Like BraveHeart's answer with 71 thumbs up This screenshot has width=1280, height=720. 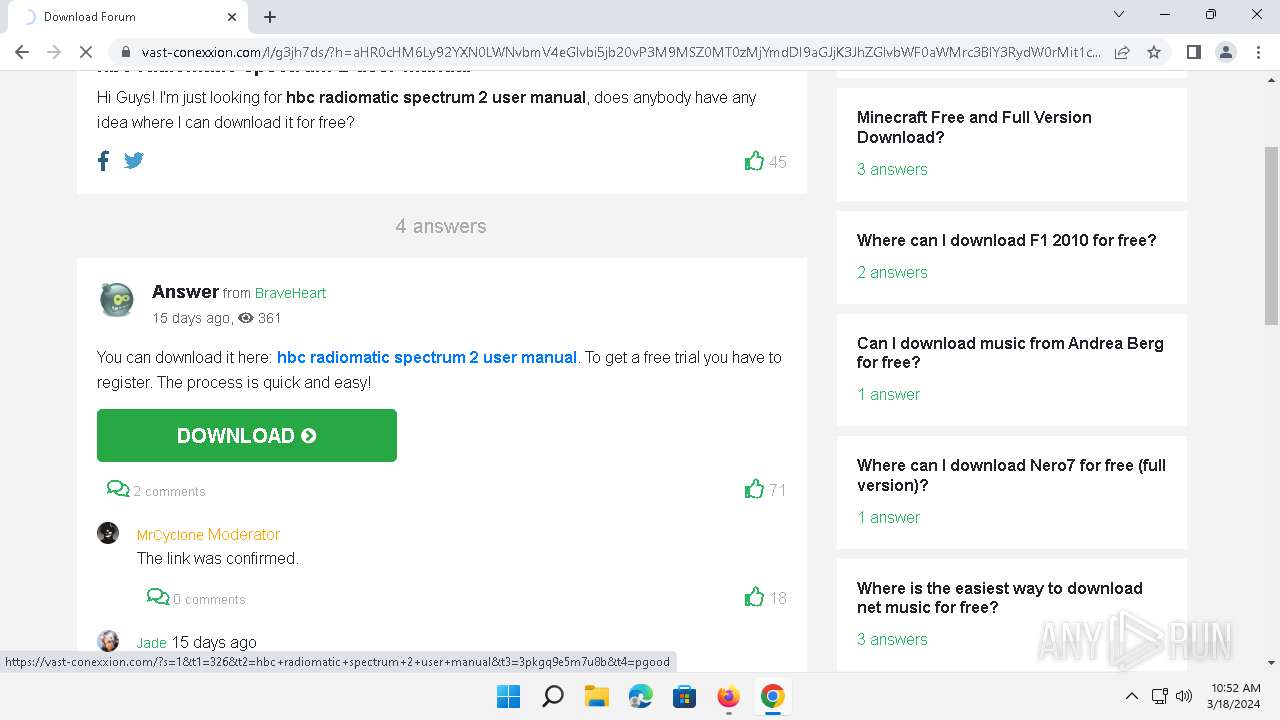(754, 489)
